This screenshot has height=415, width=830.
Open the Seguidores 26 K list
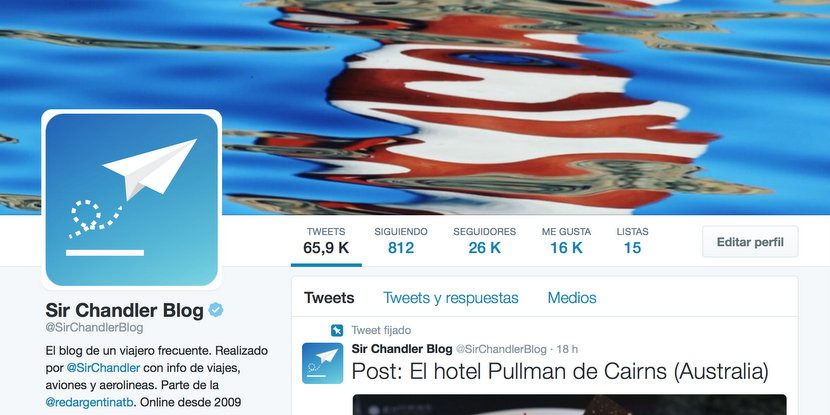point(484,241)
